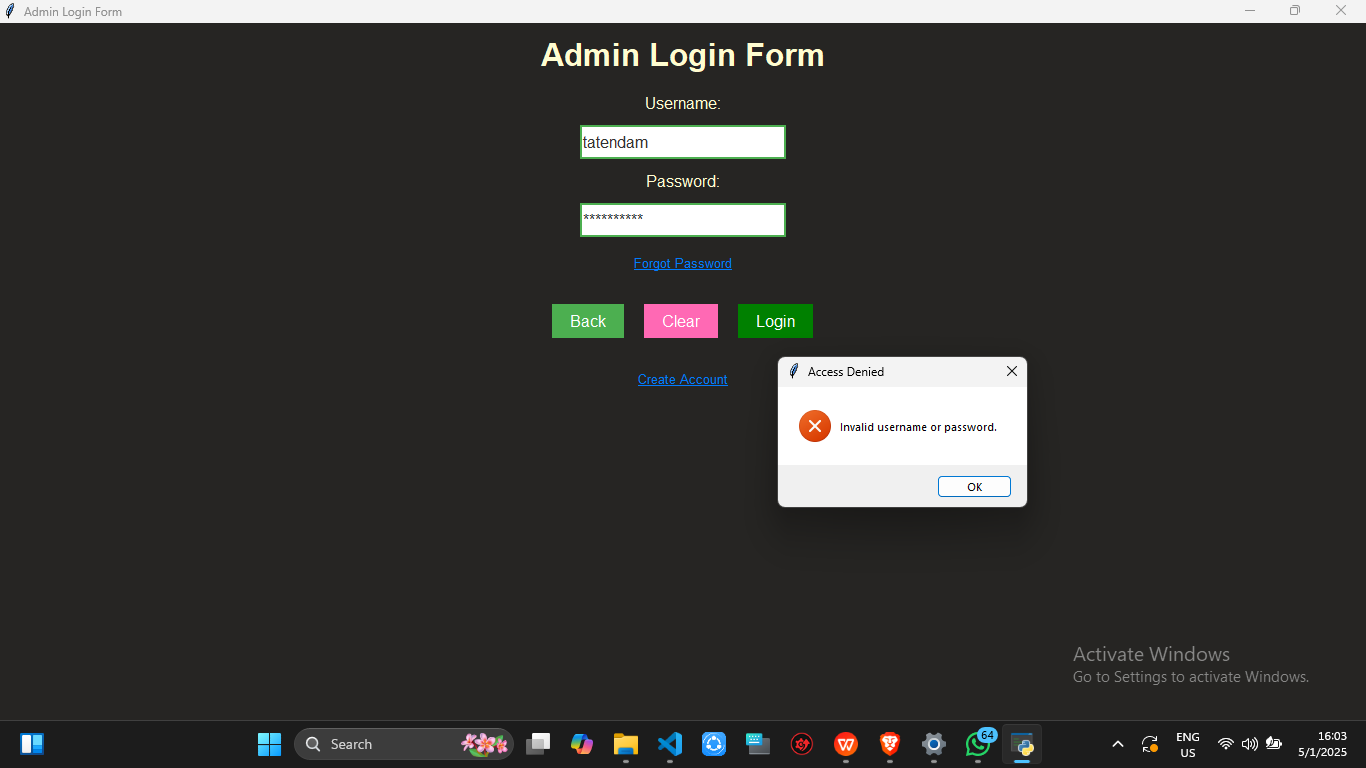This screenshot has height=768, width=1366.
Task: Open WPS Office from the taskbar
Action: tap(846, 744)
